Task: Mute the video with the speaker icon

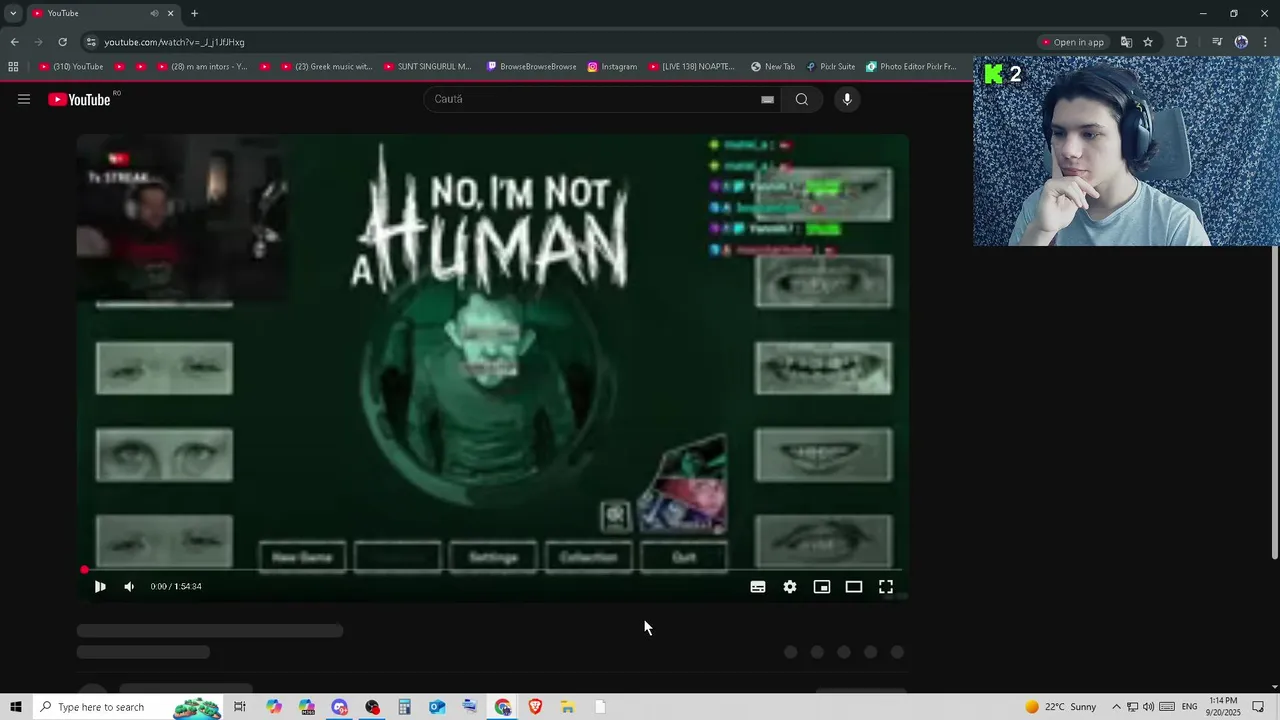Action: point(129,587)
